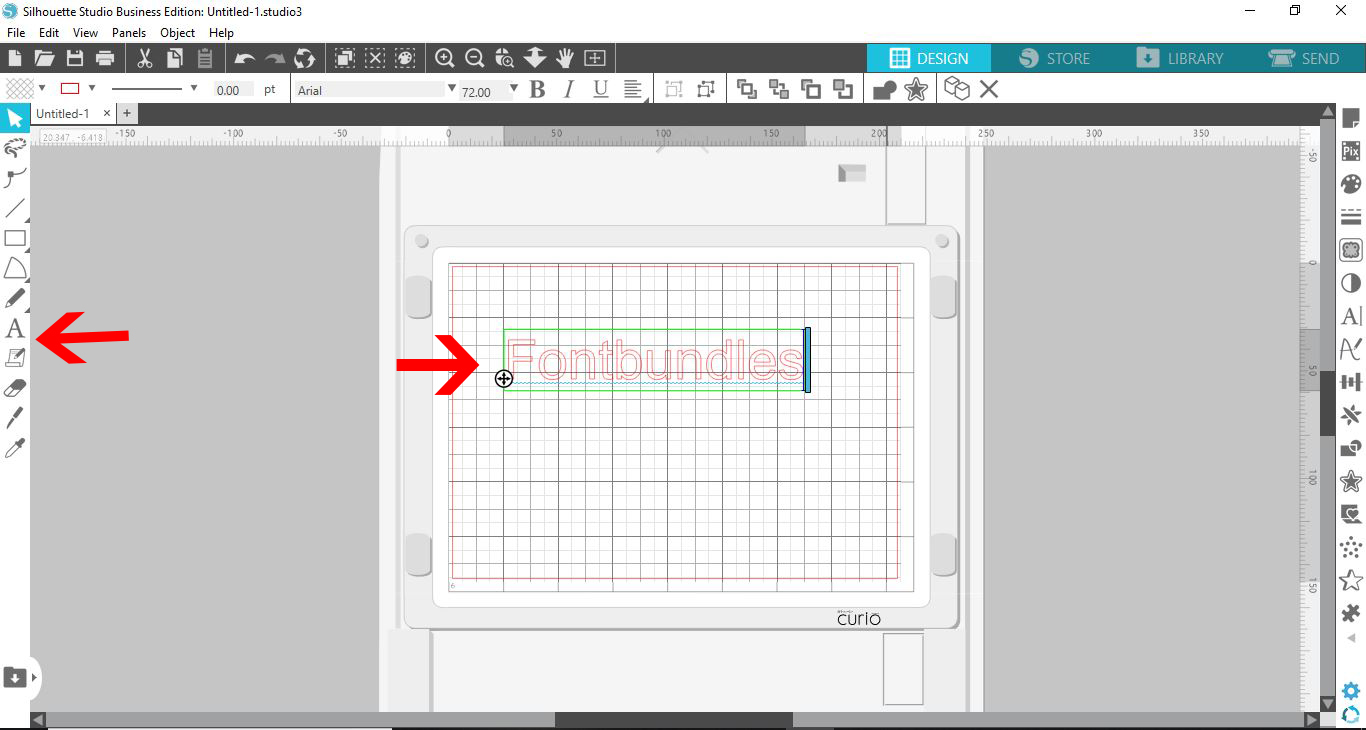The image size is (1366, 730).
Task: Open the line color dropdown arrow
Action: coord(92,89)
